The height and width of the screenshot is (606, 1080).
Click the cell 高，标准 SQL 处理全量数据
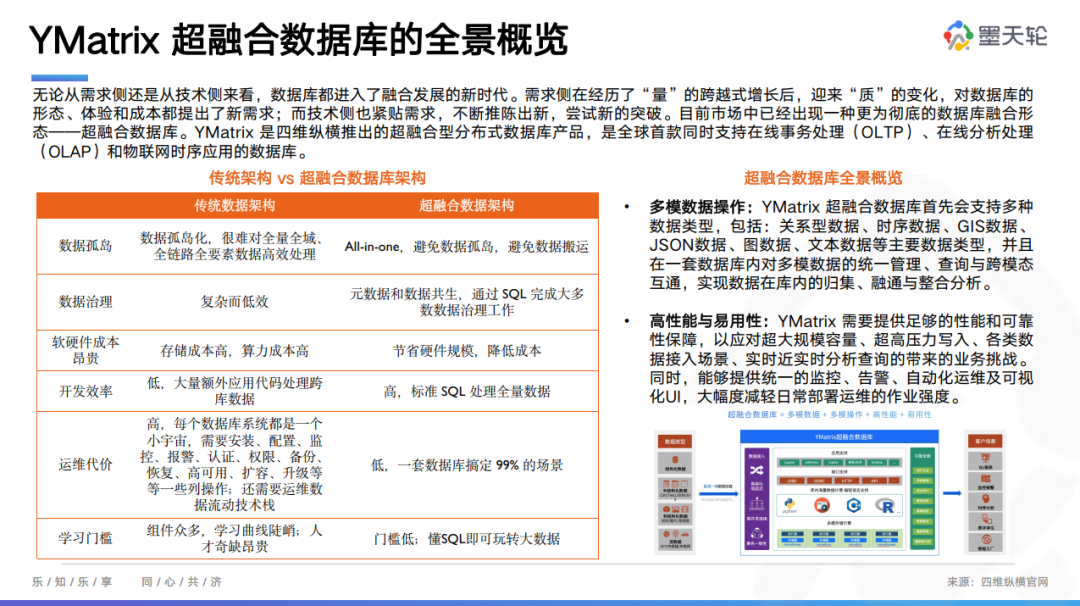(466, 391)
